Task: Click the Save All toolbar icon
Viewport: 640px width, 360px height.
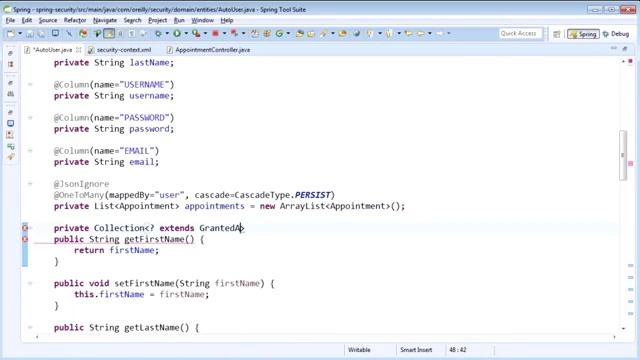Action: 42,34
